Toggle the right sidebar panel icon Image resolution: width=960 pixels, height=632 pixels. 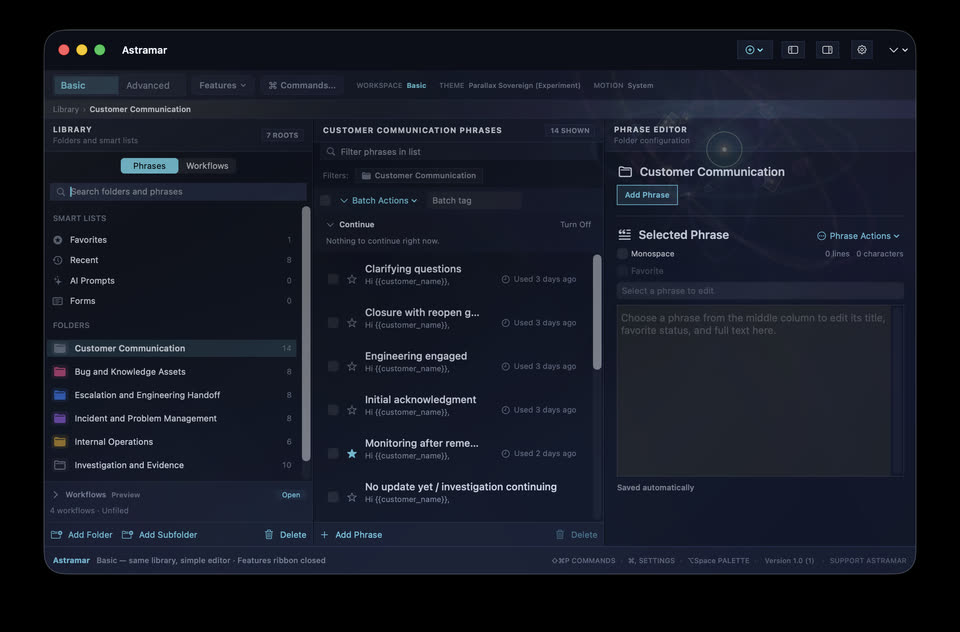tap(827, 50)
